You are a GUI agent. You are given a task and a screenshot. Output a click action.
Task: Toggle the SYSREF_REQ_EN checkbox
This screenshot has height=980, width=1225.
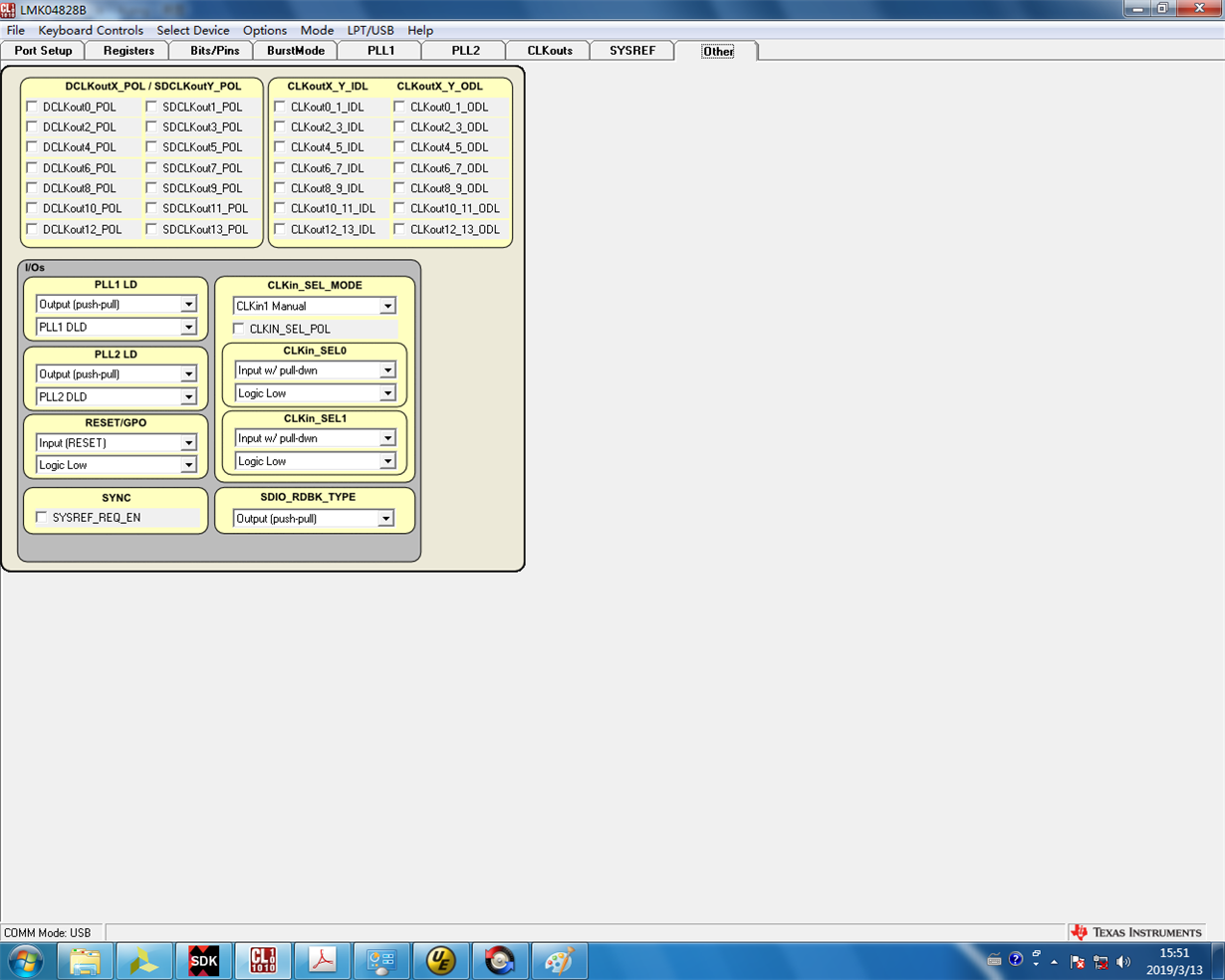coord(41,517)
